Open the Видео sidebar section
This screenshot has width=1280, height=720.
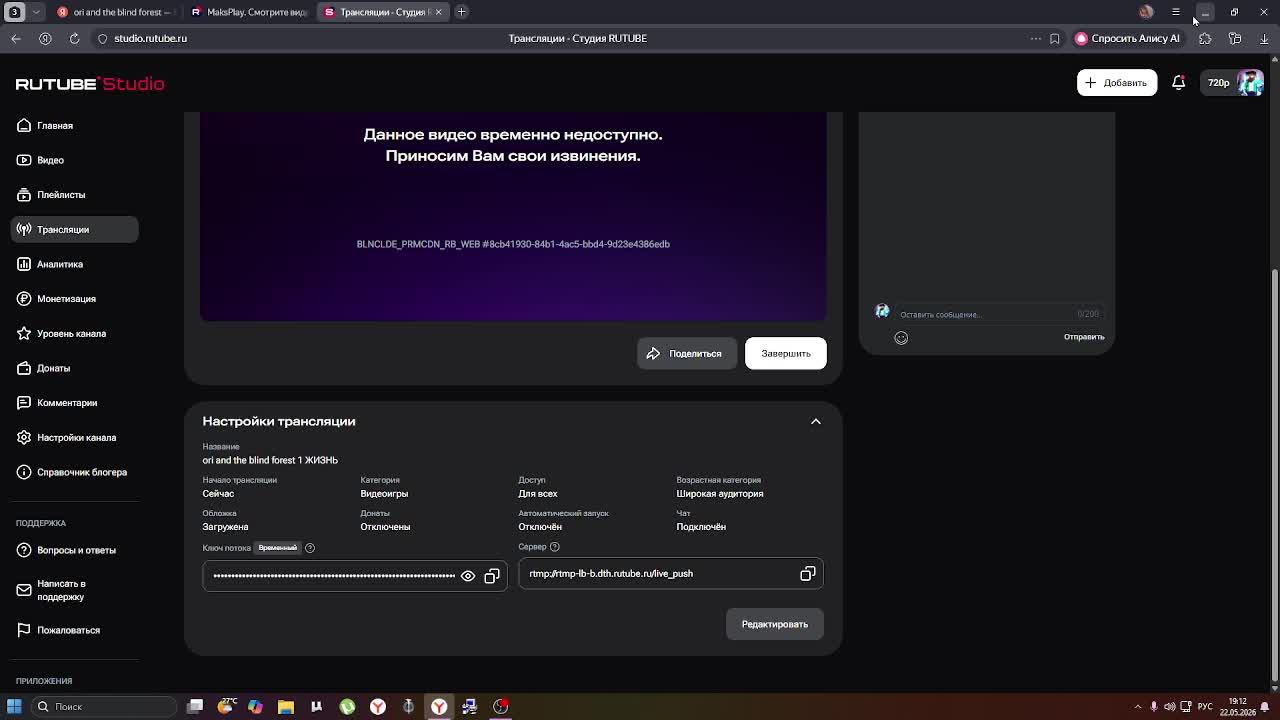pyautogui.click(x=75, y=160)
